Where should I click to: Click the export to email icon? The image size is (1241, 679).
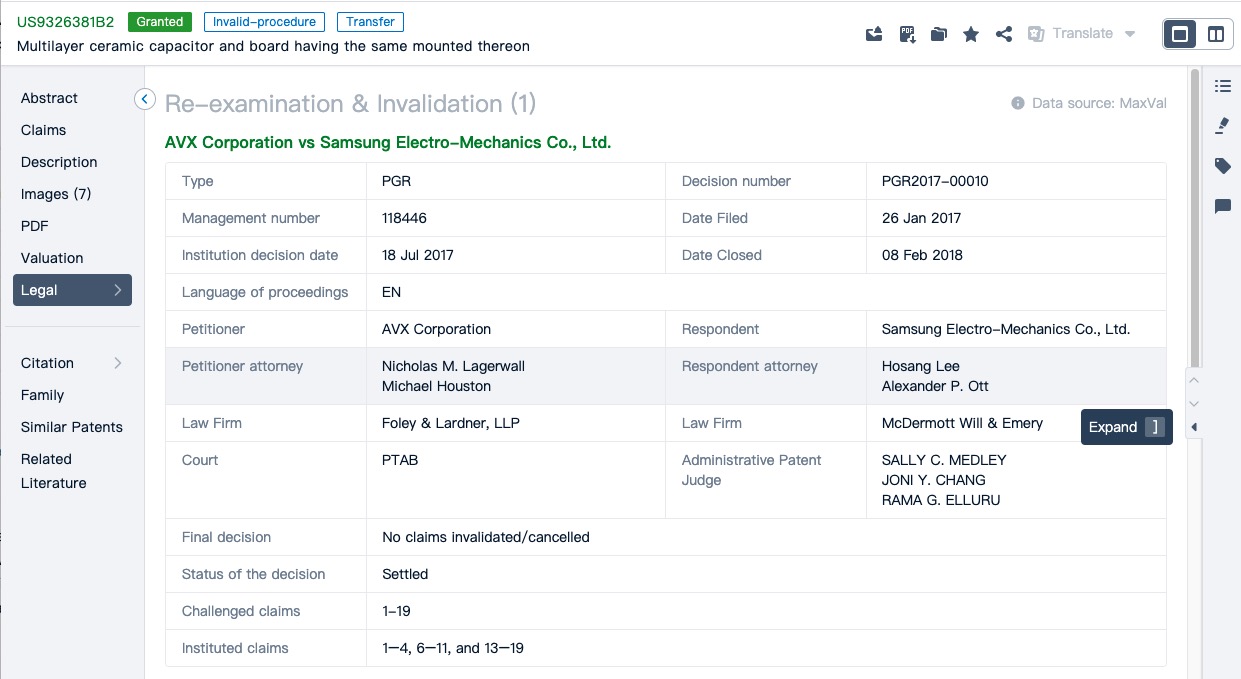874,34
